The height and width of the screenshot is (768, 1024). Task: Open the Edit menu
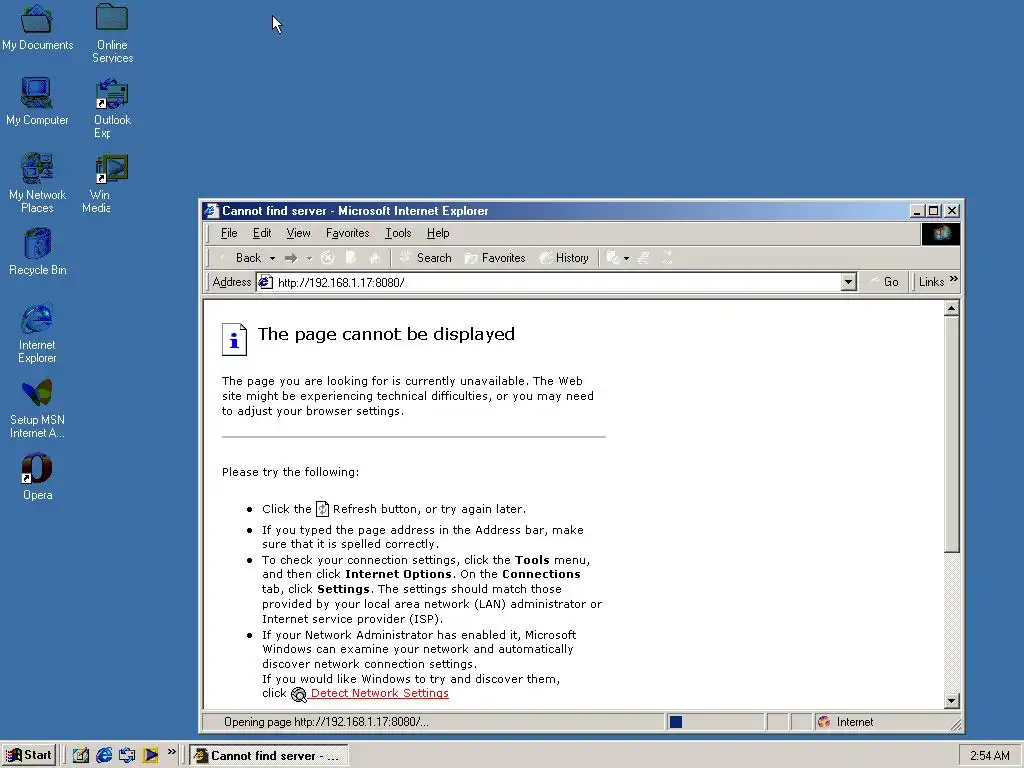click(x=262, y=233)
